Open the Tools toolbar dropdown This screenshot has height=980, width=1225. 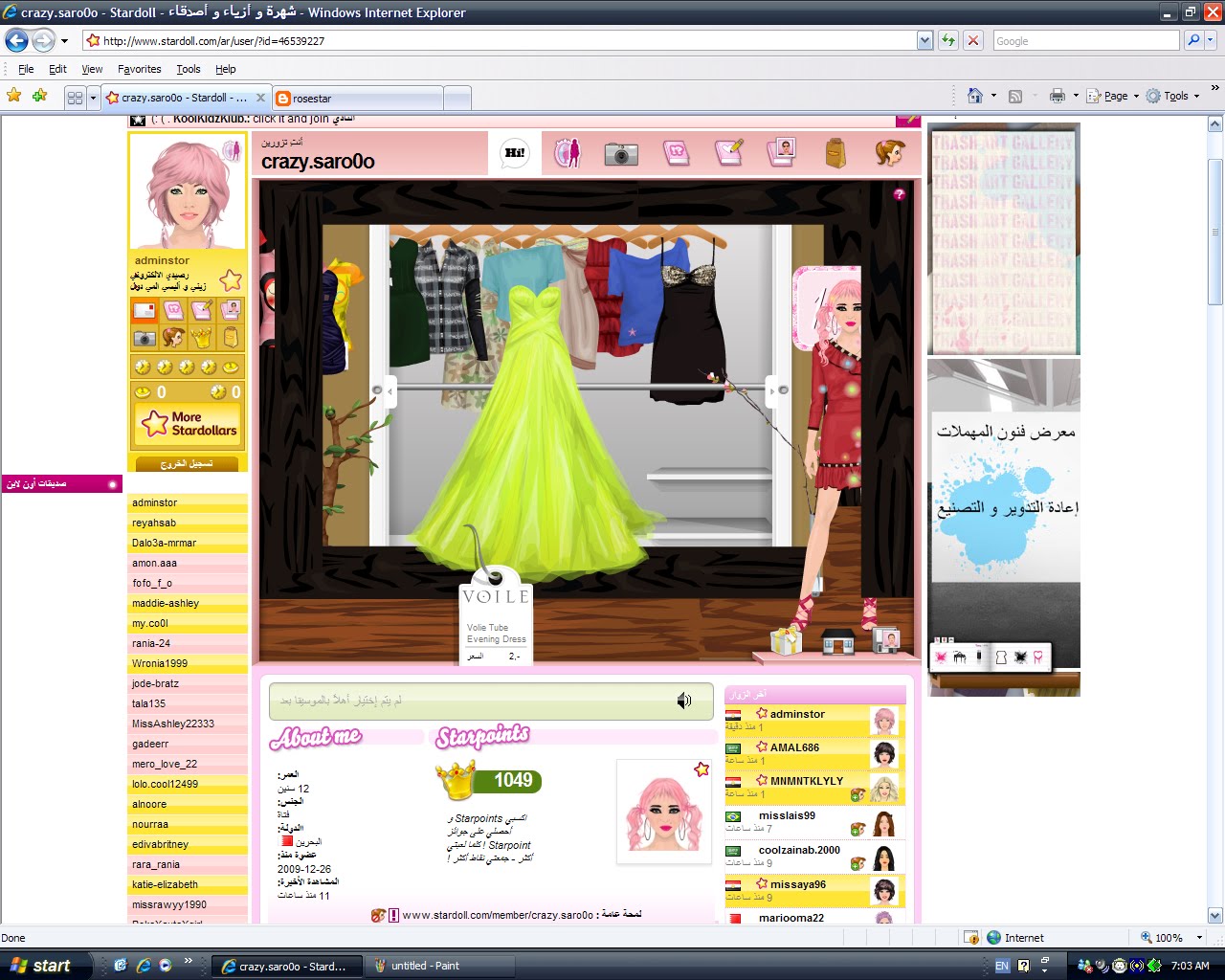(1173, 96)
